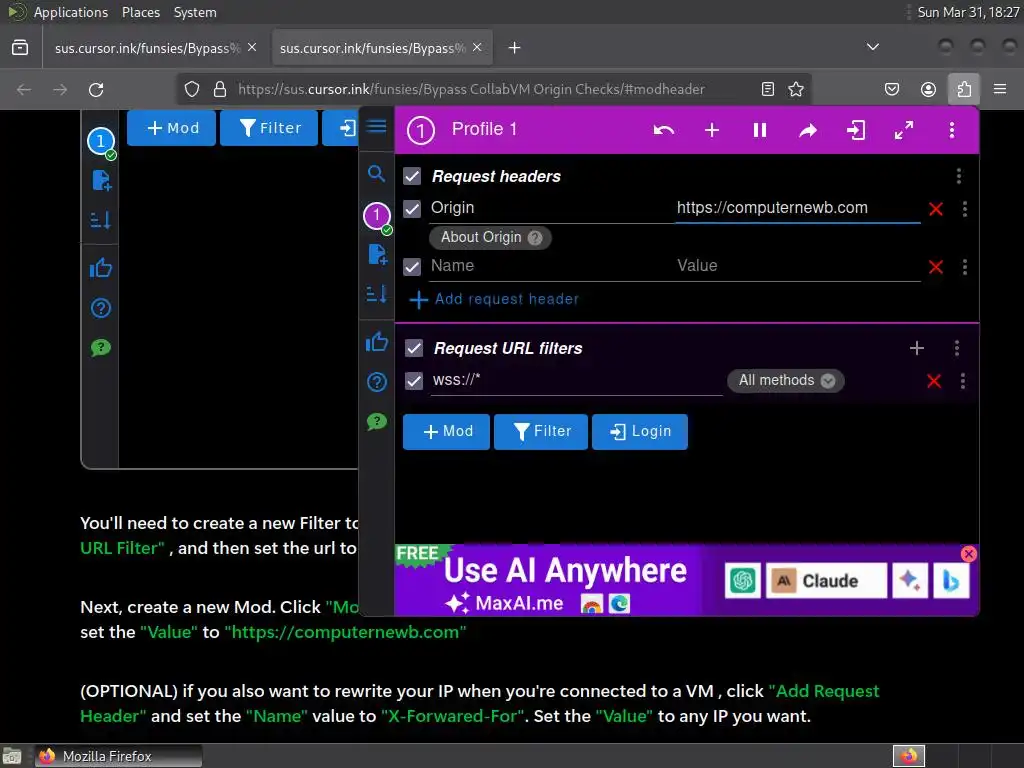Click sort profiles icon in popup sidebar
The image size is (1024, 768).
(377, 294)
